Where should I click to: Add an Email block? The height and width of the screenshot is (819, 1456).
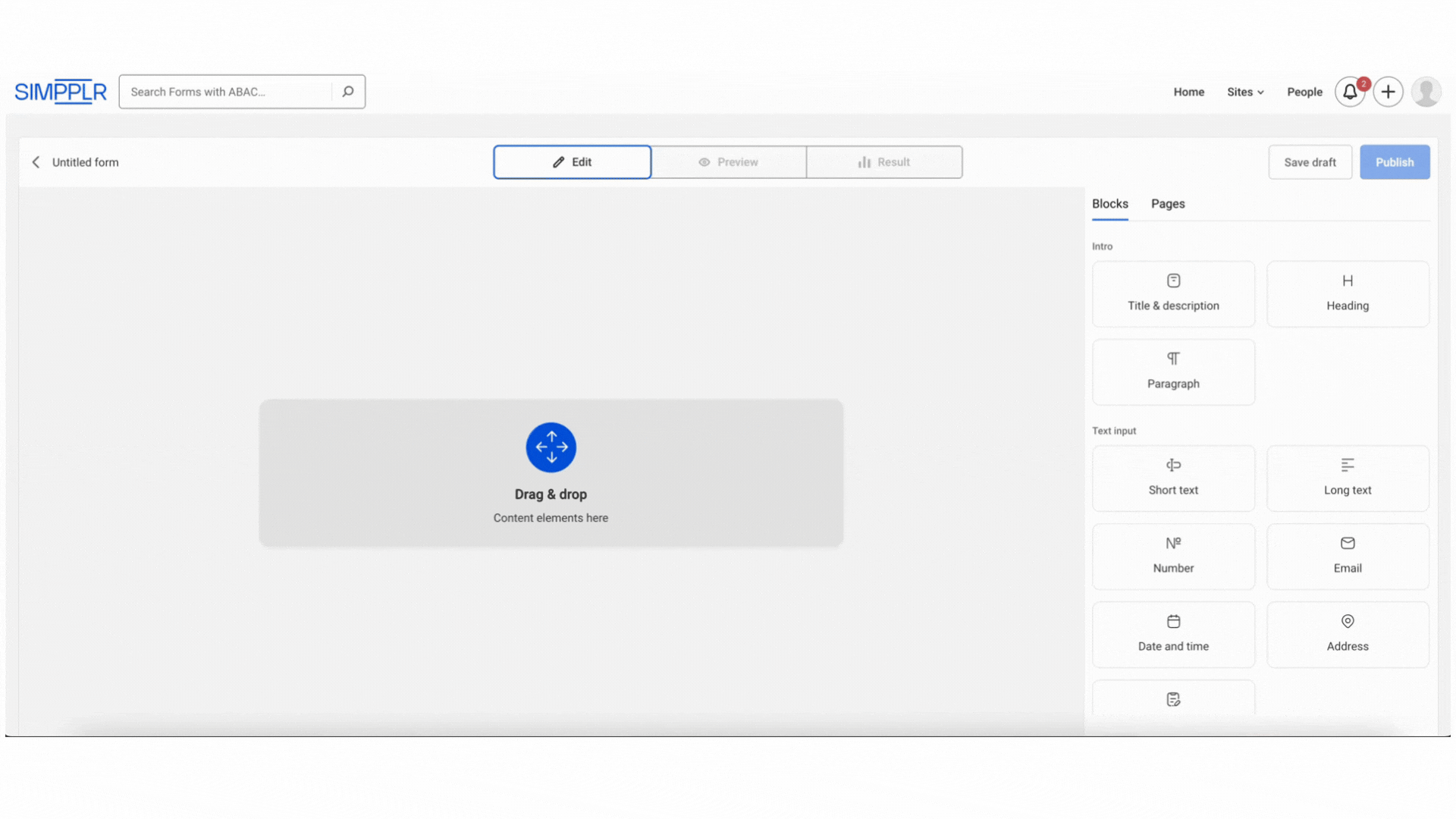coord(1348,557)
